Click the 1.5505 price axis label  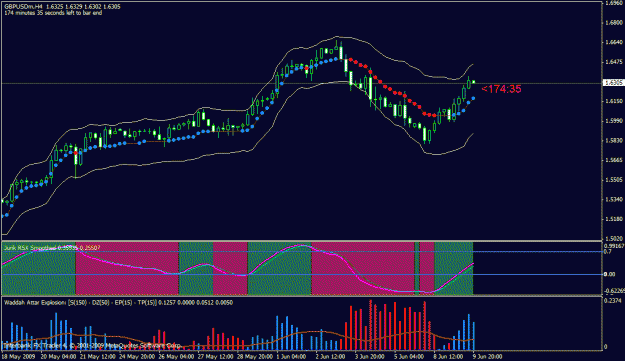[x=614, y=180]
